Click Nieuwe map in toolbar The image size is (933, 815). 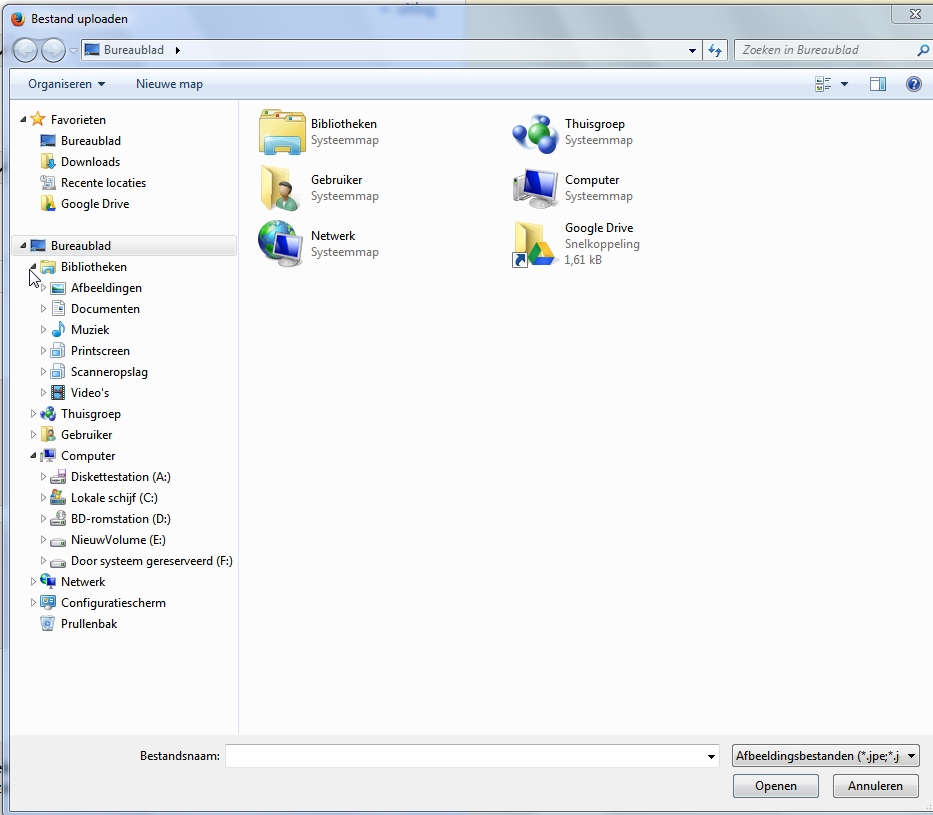point(169,84)
